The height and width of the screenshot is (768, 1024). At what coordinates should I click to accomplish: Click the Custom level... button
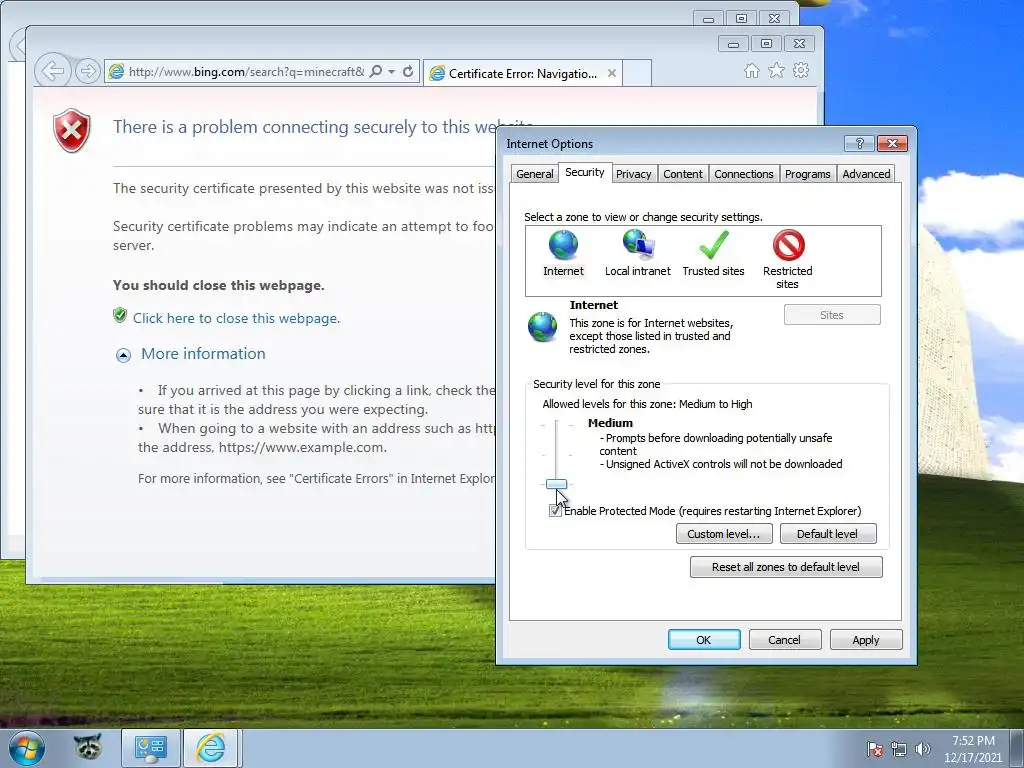point(724,534)
